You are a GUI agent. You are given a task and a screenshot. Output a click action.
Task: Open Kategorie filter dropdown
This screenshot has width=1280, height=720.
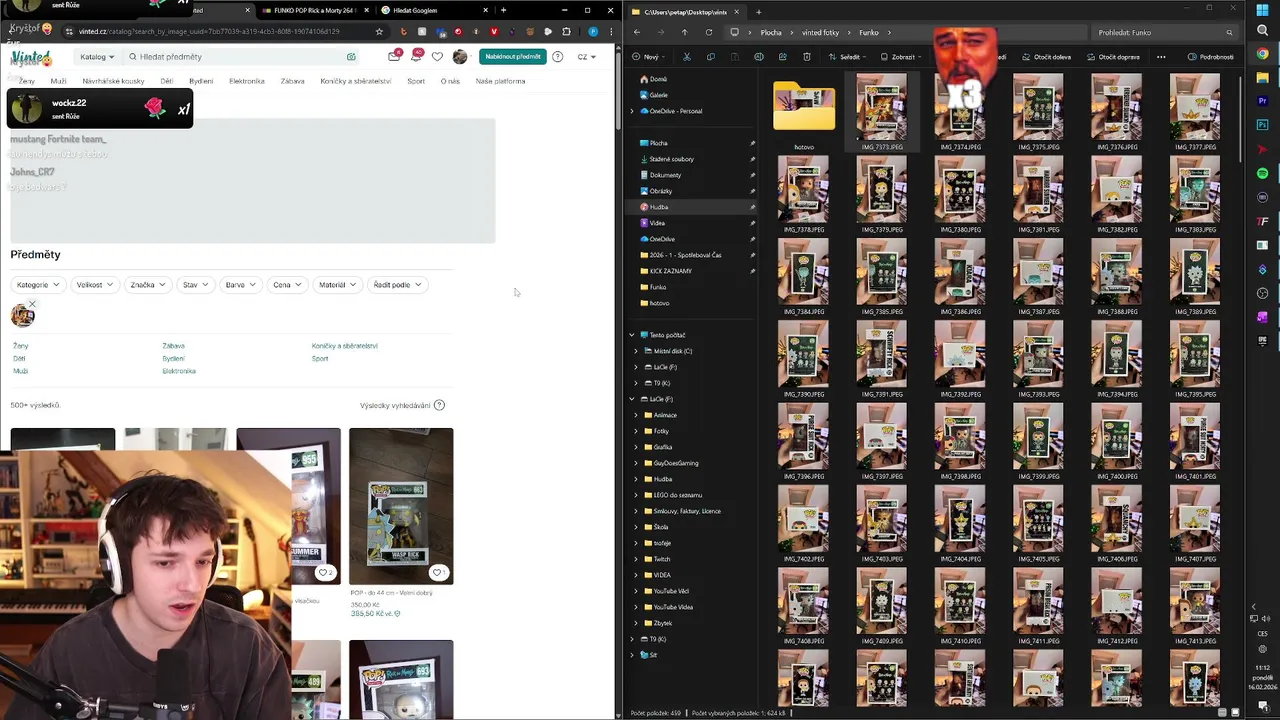point(38,285)
